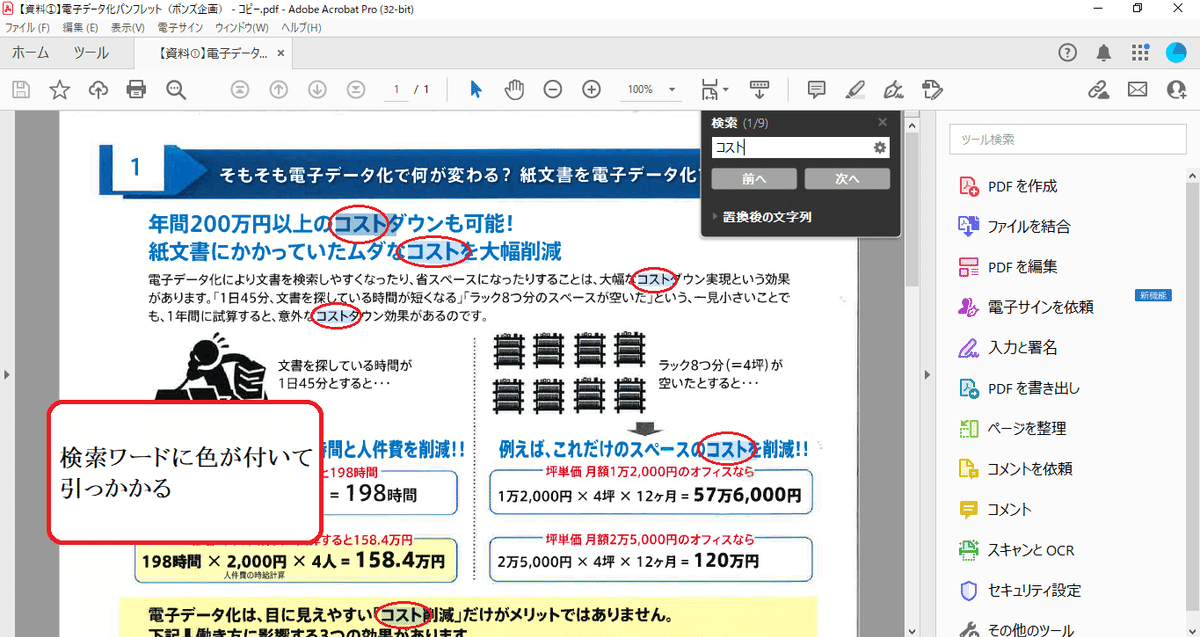
Task: Click the 次へ button
Action: pos(847,178)
